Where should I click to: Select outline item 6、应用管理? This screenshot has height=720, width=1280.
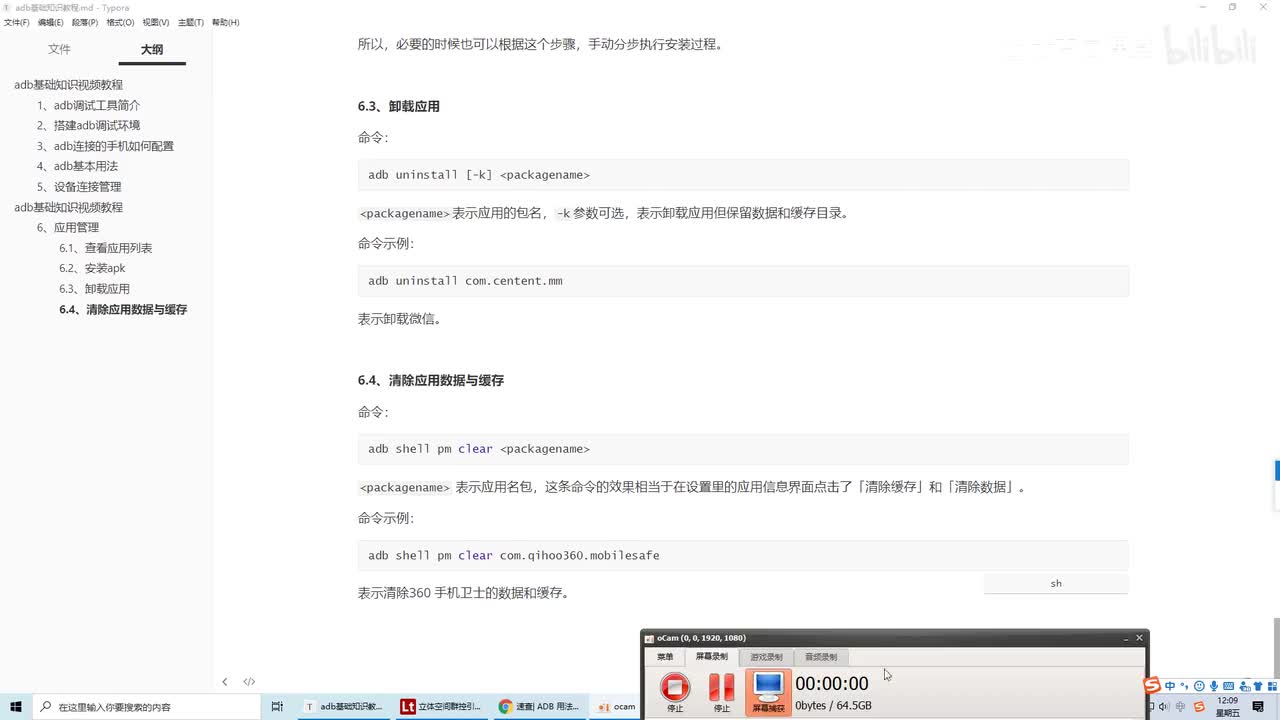pyautogui.click(x=68, y=227)
